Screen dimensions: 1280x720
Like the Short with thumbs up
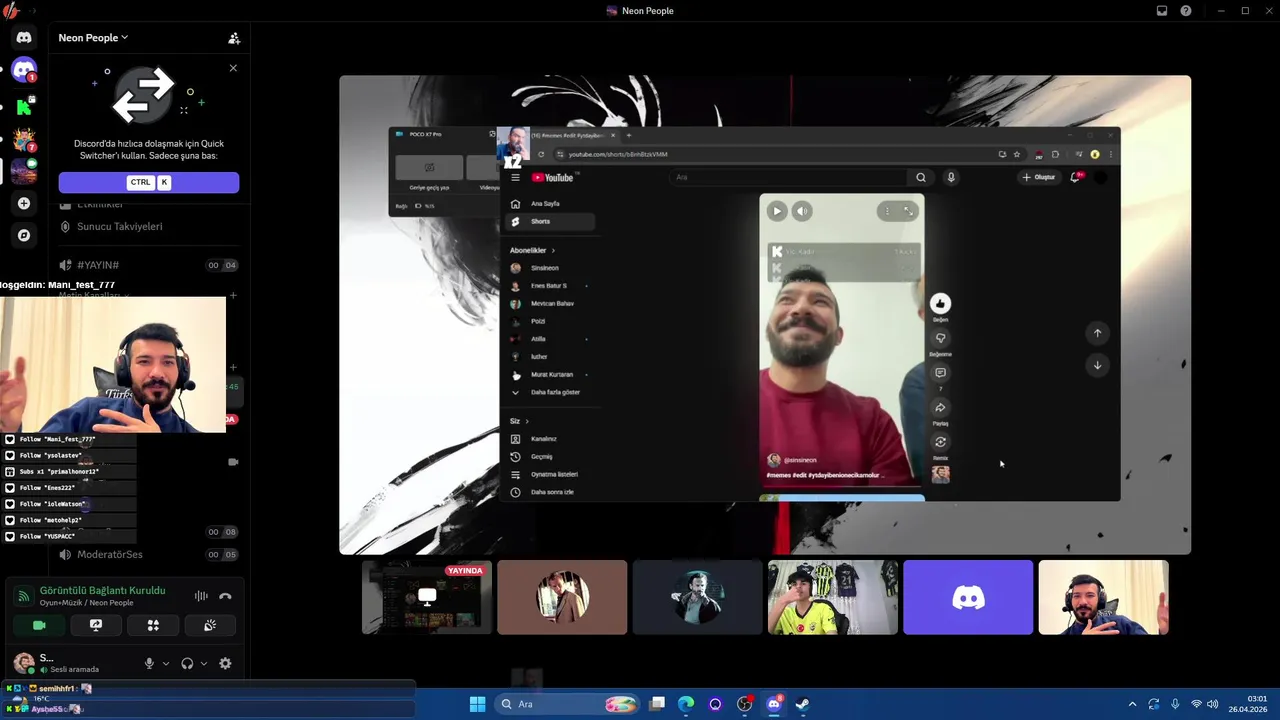click(940, 303)
